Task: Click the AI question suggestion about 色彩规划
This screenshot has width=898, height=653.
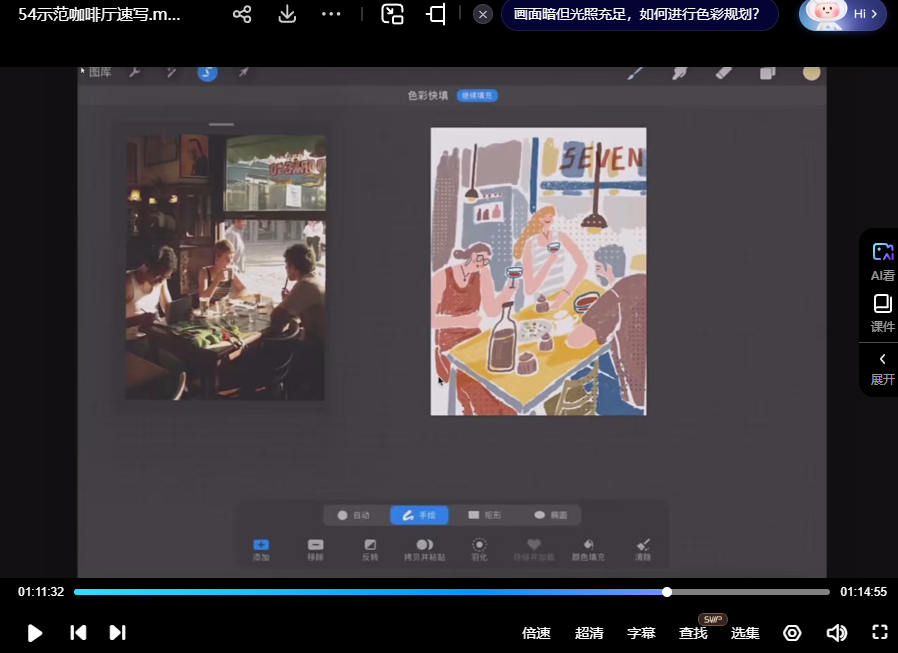Action: tap(636, 15)
